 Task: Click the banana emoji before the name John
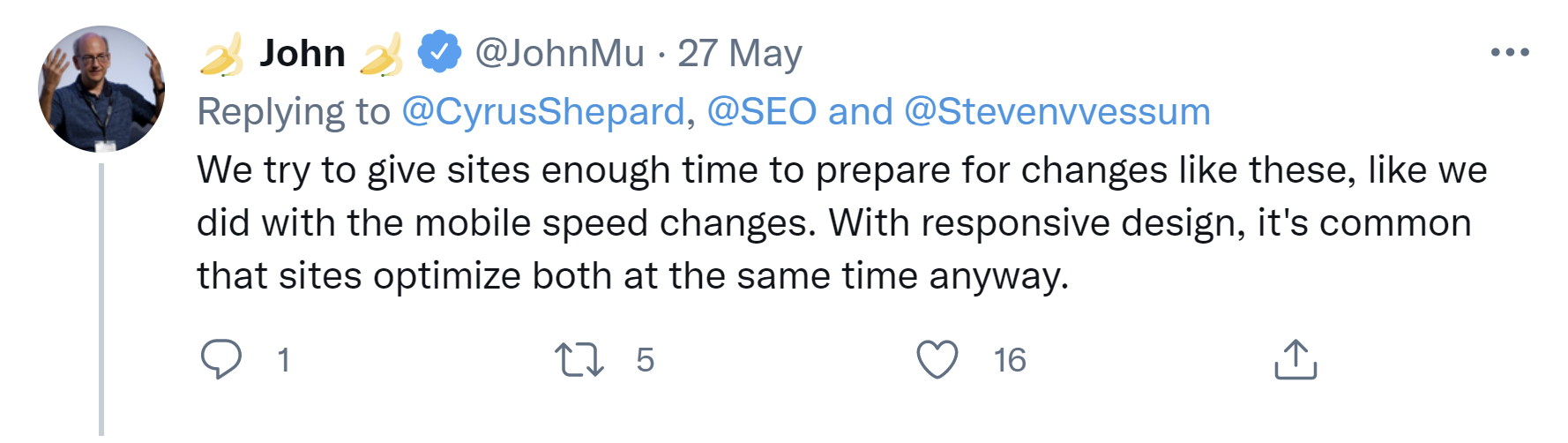pos(221,55)
